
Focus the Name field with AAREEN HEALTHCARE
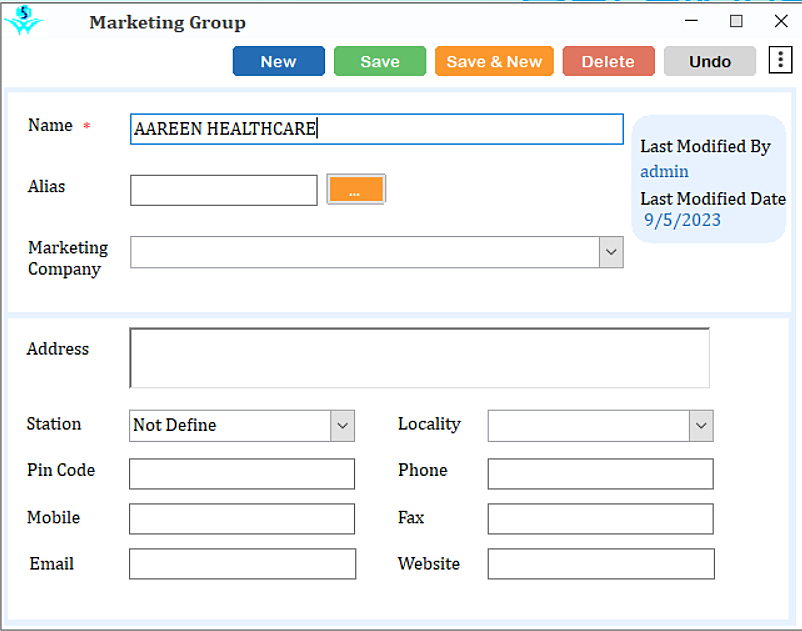[x=376, y=129]
